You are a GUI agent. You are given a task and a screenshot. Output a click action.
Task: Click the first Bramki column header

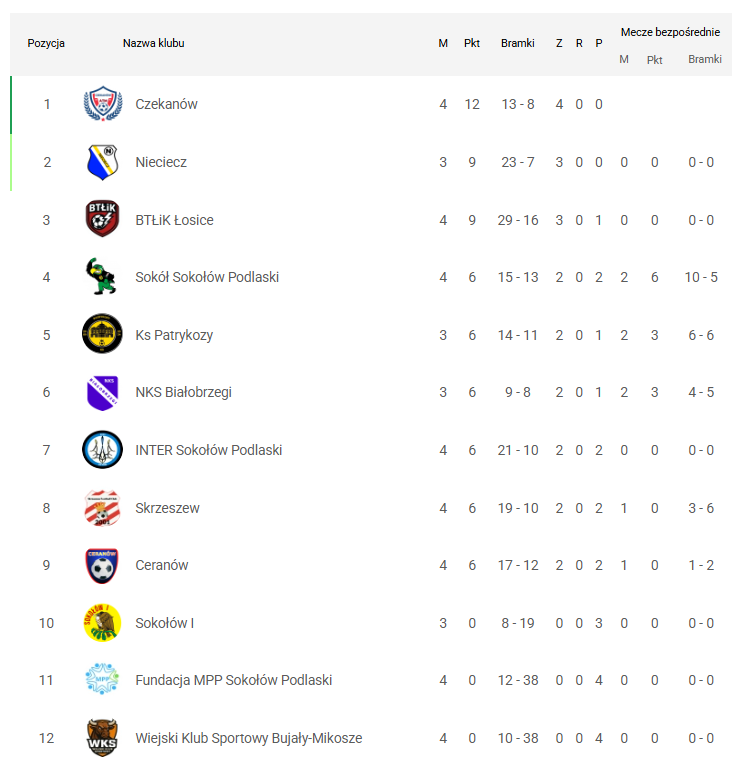(518, 43)
